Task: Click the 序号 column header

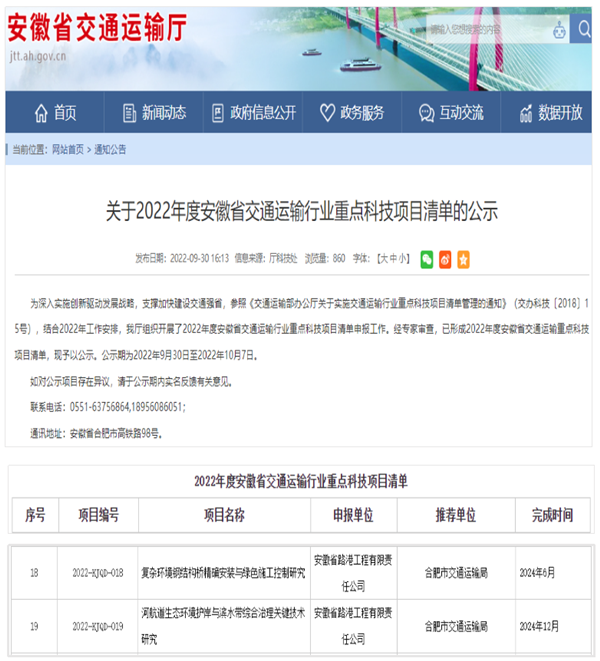Action: [35, 515]
